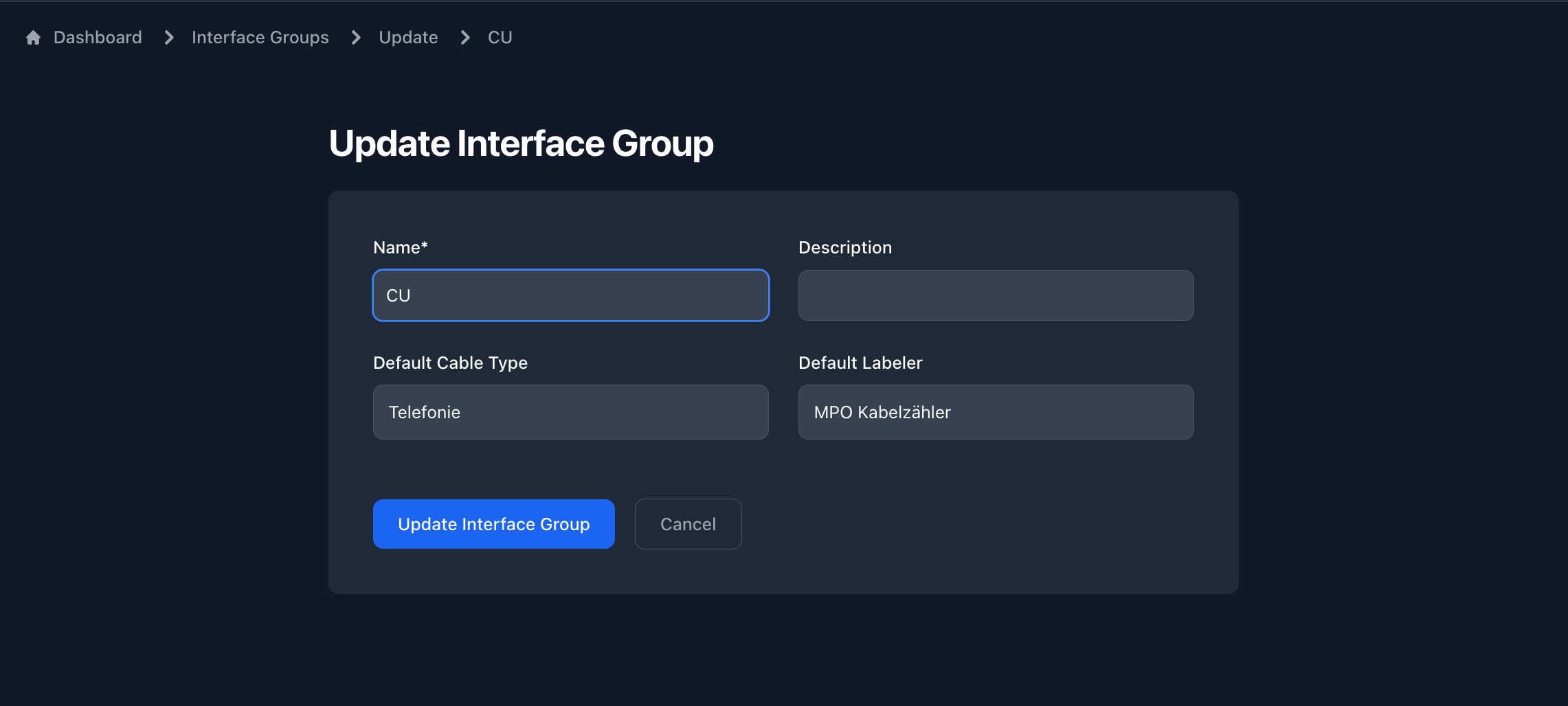
Task: Open Default Cable Type dropdown showing Telefonie
Action: [x=571, y=412]
